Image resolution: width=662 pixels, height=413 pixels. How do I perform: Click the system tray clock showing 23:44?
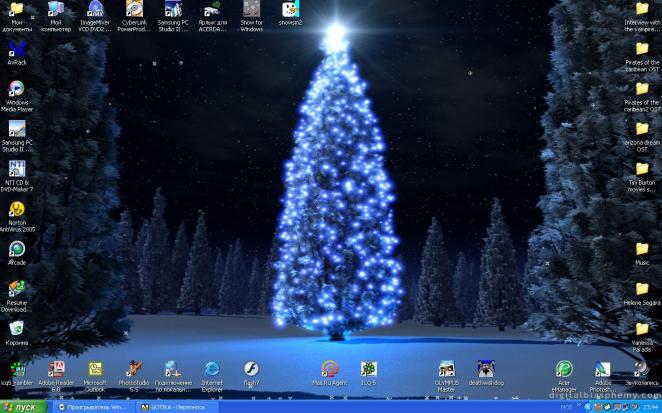651,407
